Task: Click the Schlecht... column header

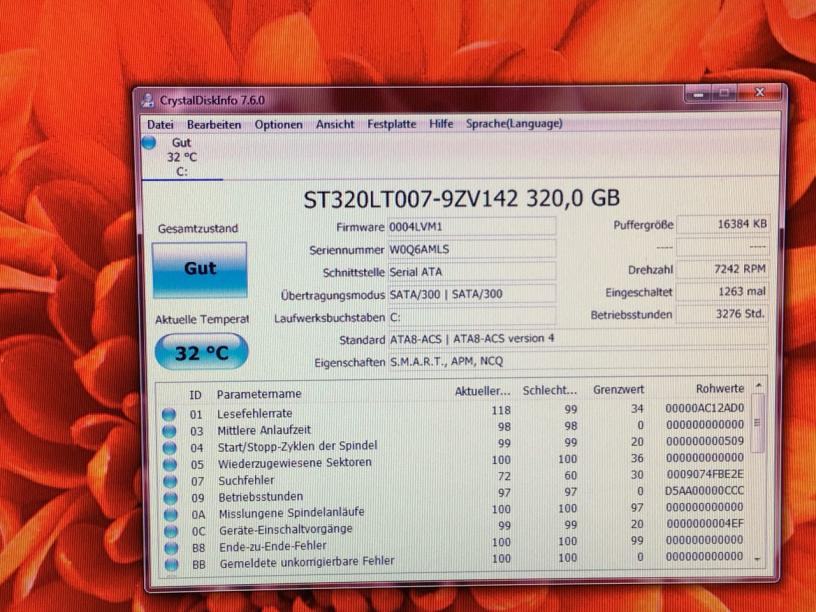Action: [x=550, y=390]
